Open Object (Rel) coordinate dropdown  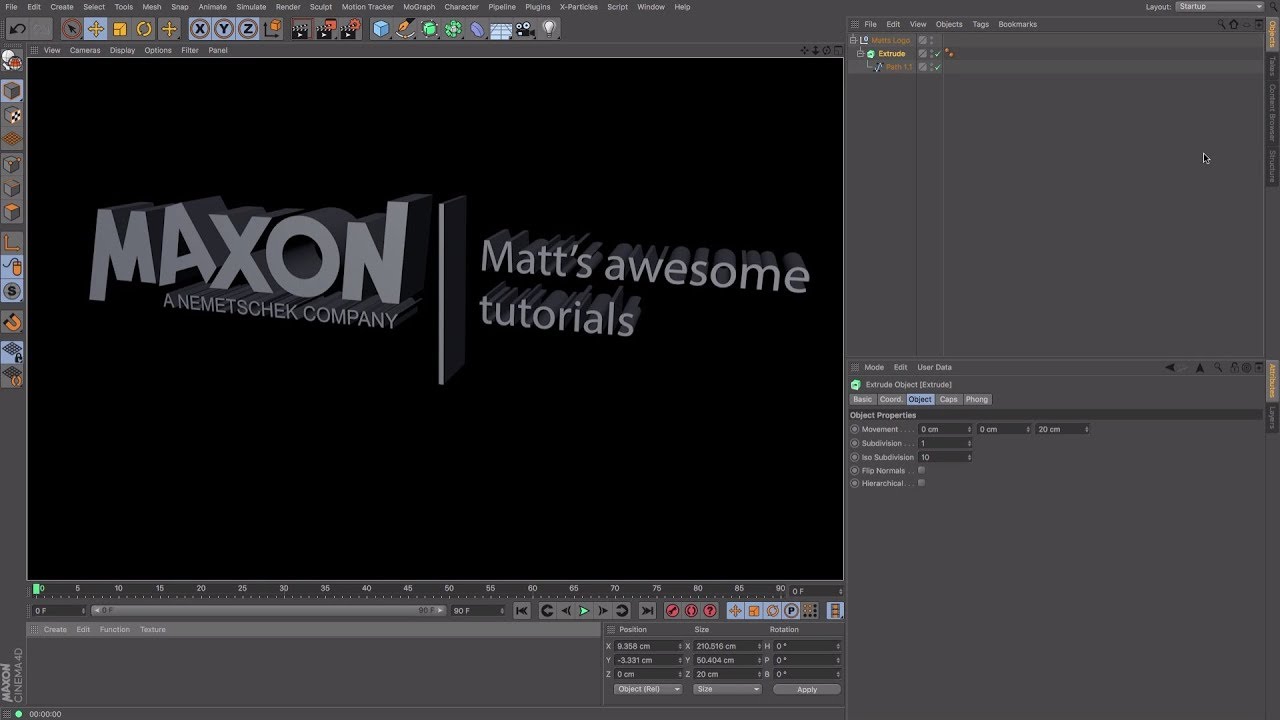(x=648, y=689)
